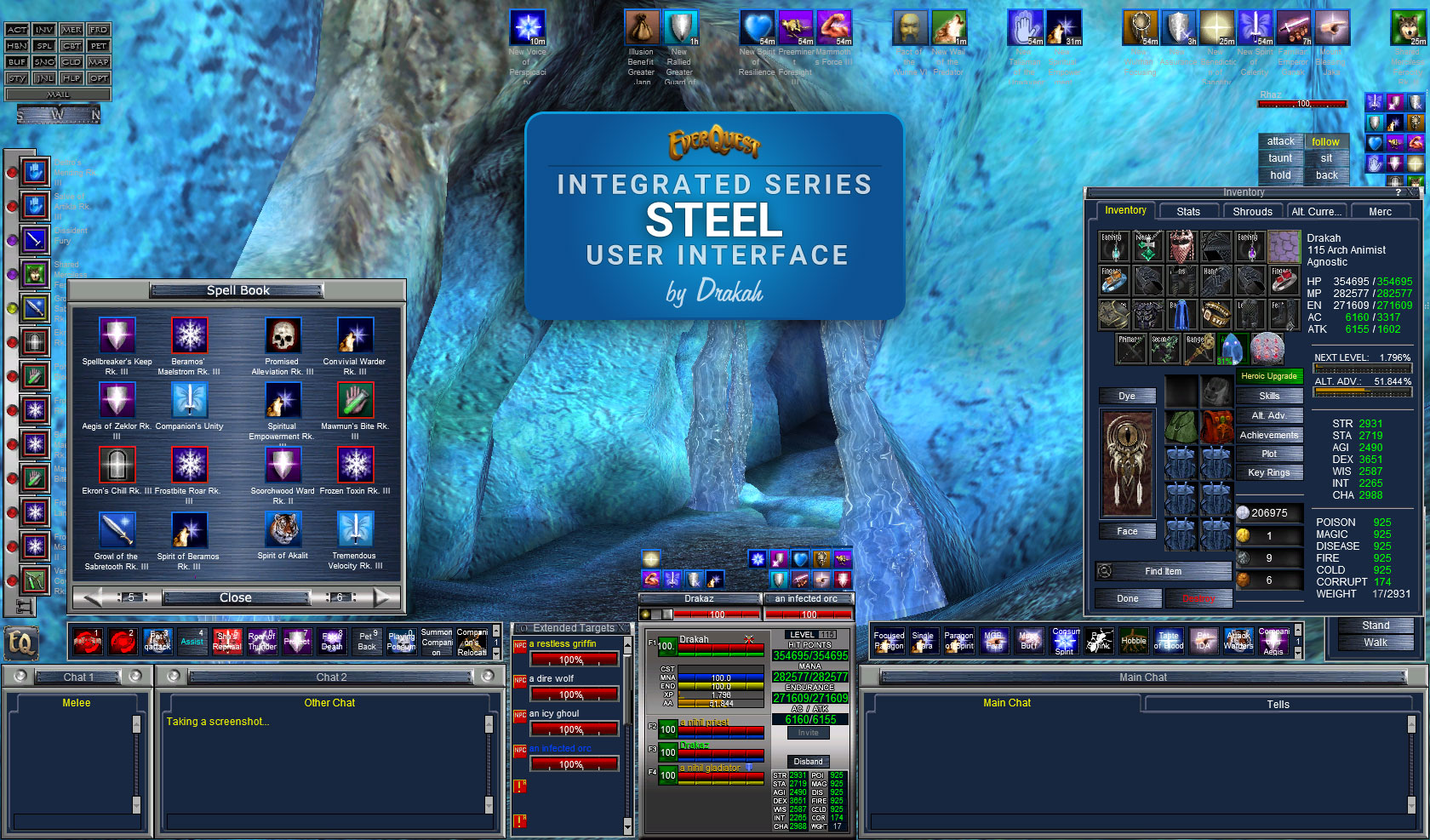Toggle pet hold command

[1280, 175]
